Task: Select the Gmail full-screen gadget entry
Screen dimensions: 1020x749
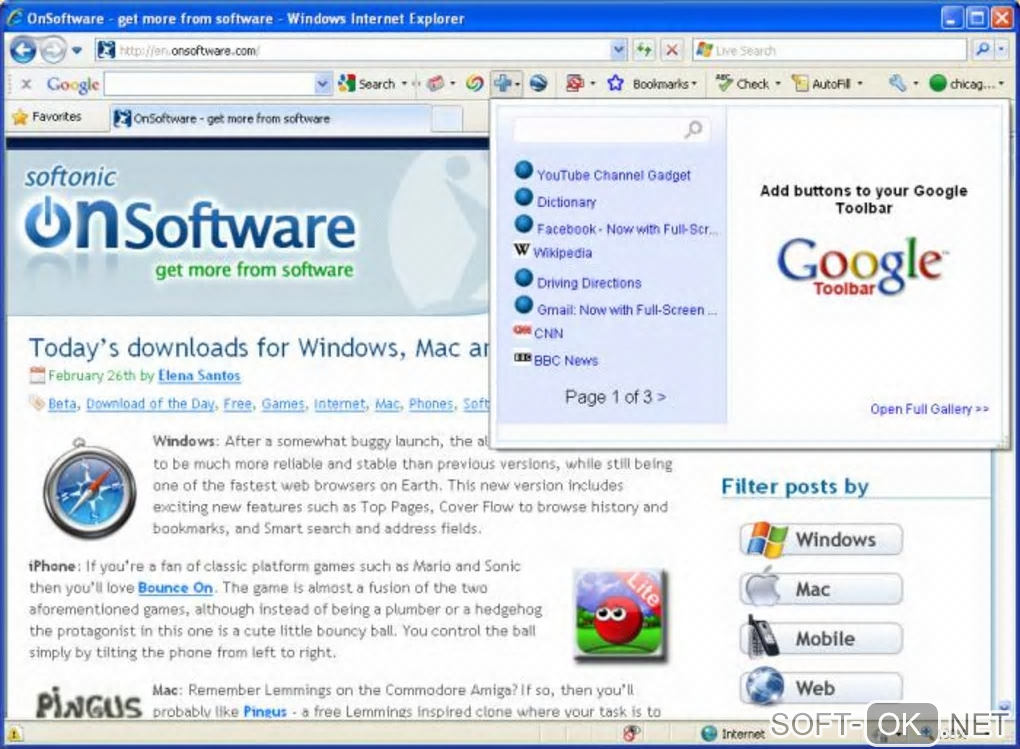Action: [x=615, y=308]
